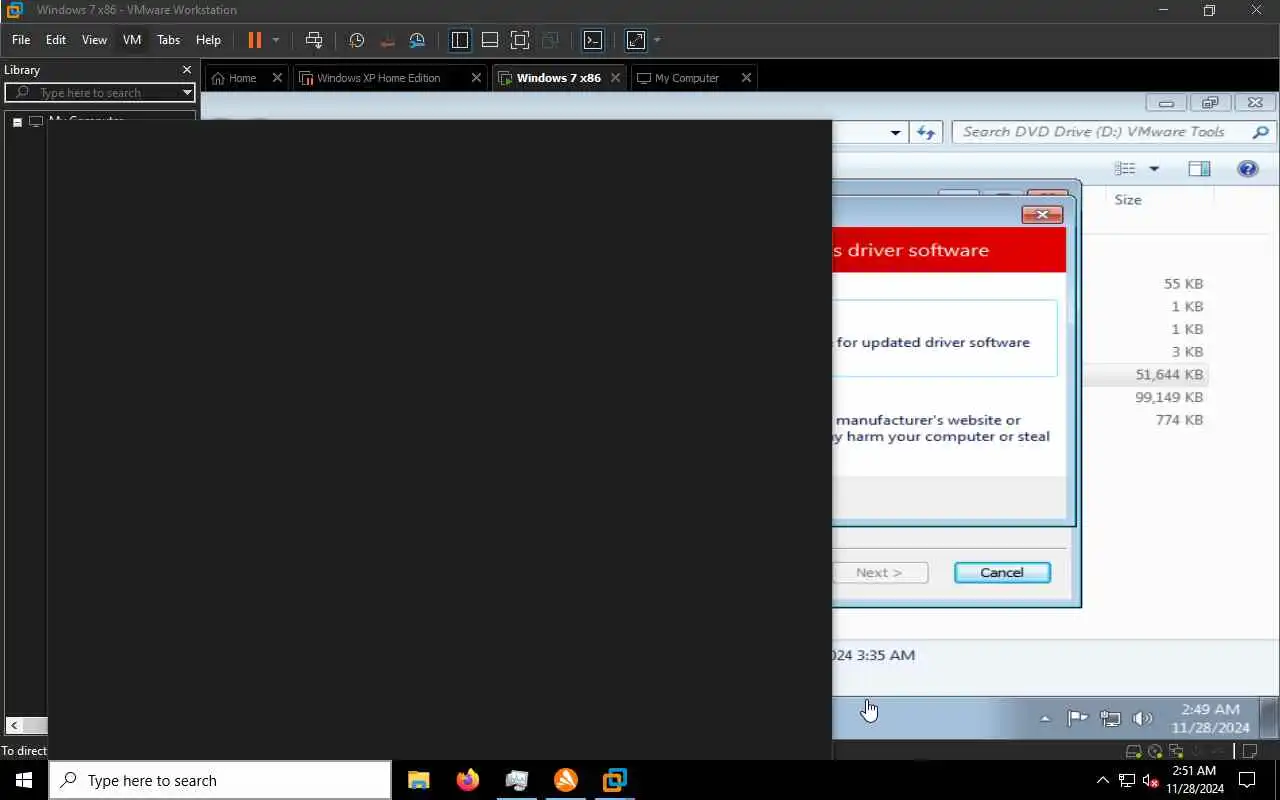Switch to the My Computer tab
Image resolution: width=1280 pixels, height=800 pixels.
coord(686,78)
